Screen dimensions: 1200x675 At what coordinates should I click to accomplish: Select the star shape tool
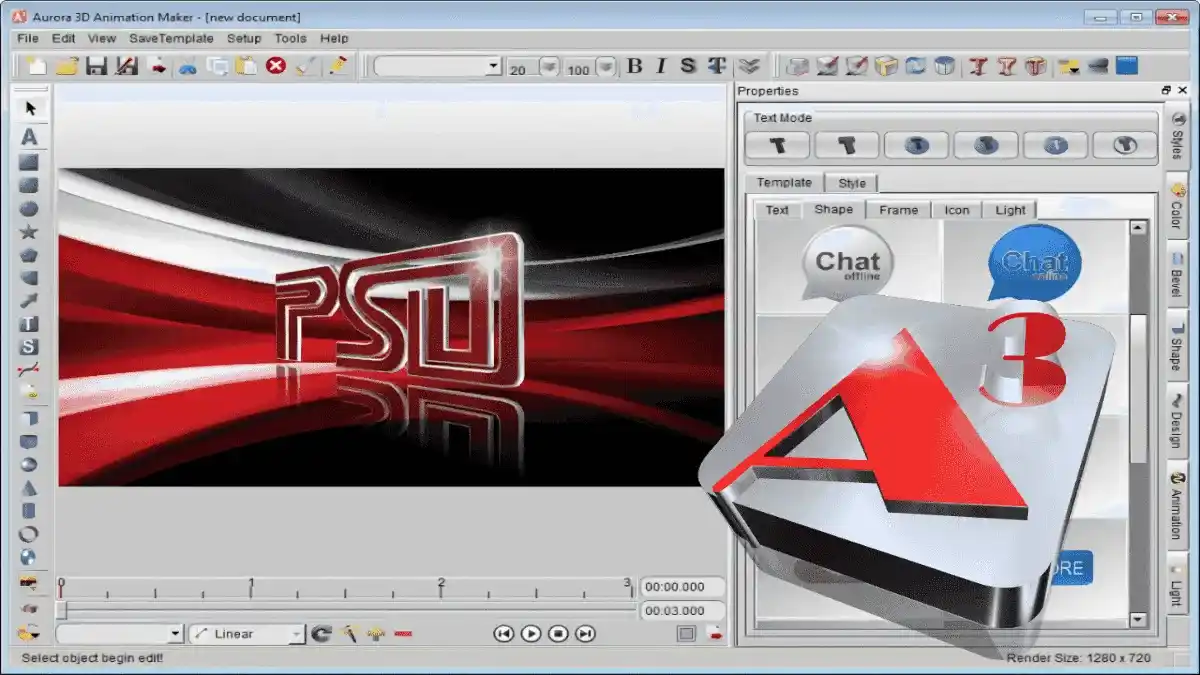29,232
